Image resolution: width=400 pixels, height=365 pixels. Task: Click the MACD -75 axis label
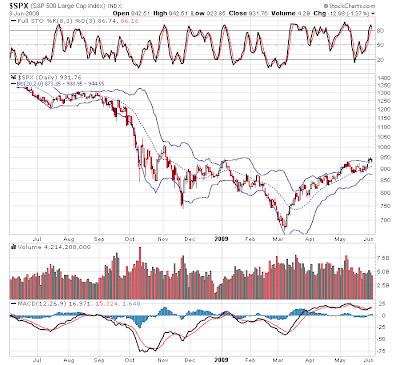tap(382, 351)
